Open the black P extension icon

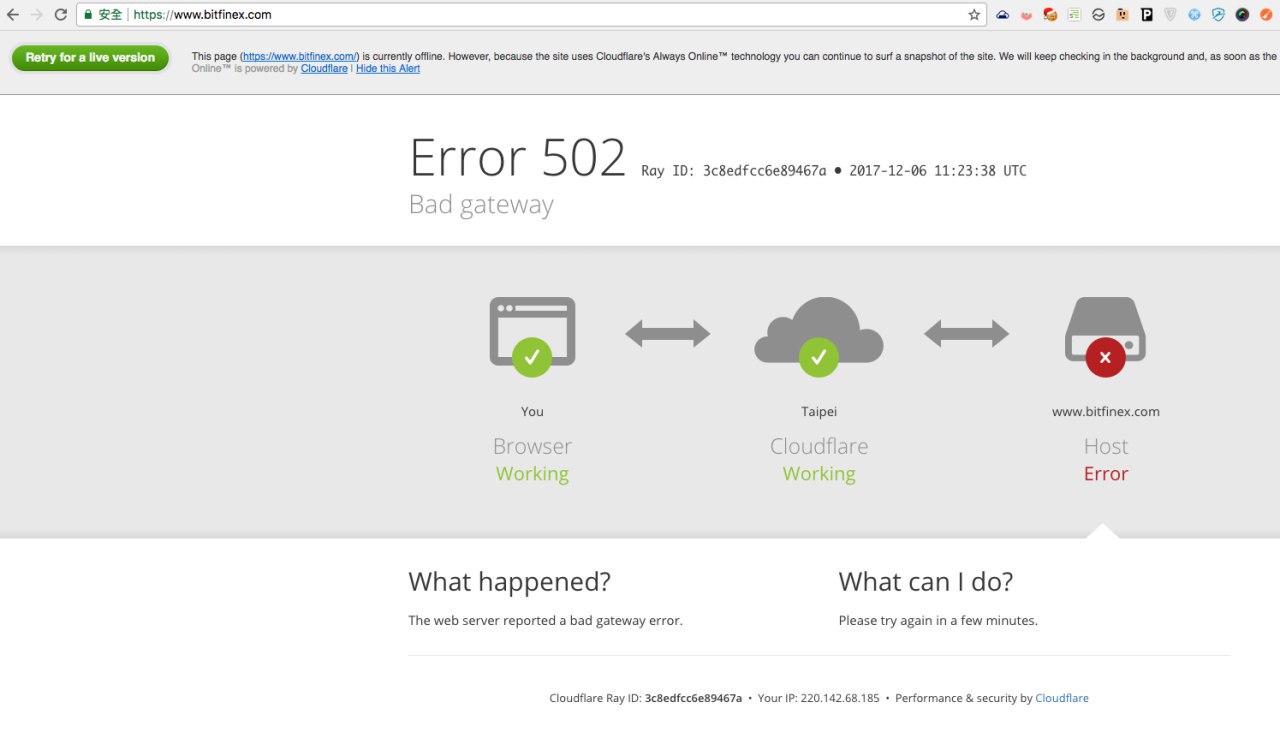(x=1146, y=15)
